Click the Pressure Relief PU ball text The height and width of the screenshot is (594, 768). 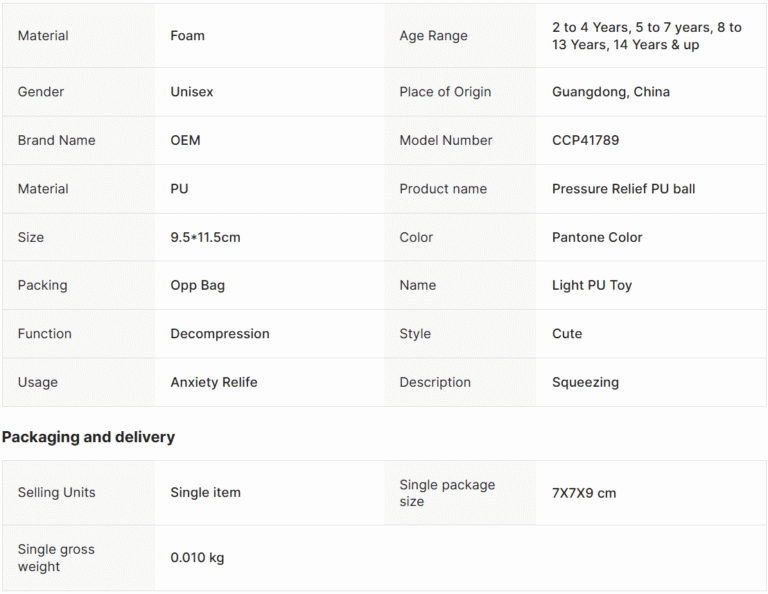(623, 189)
